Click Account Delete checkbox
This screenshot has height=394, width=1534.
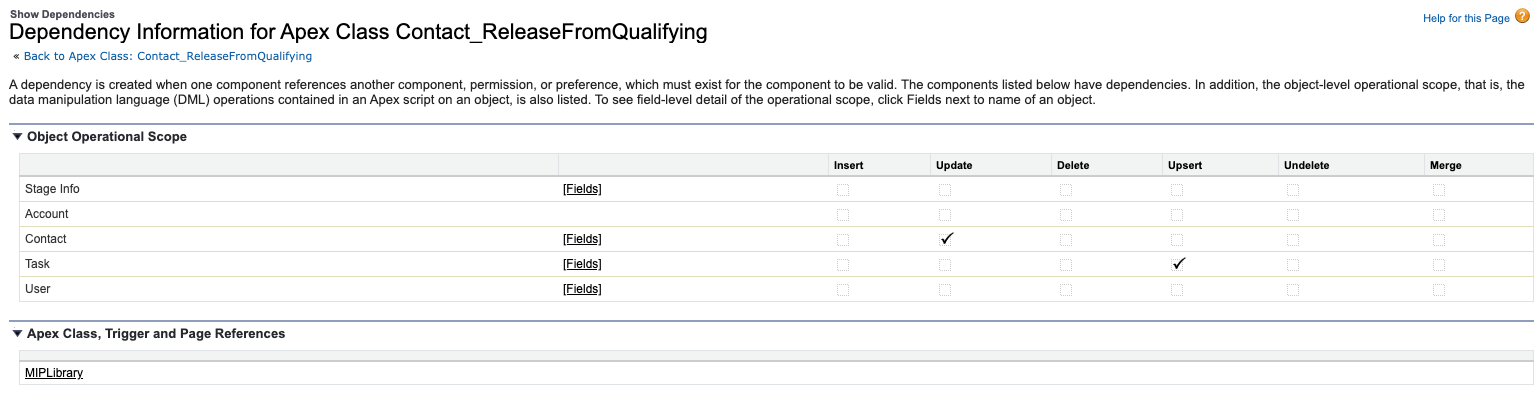(x=1065, y=214)
